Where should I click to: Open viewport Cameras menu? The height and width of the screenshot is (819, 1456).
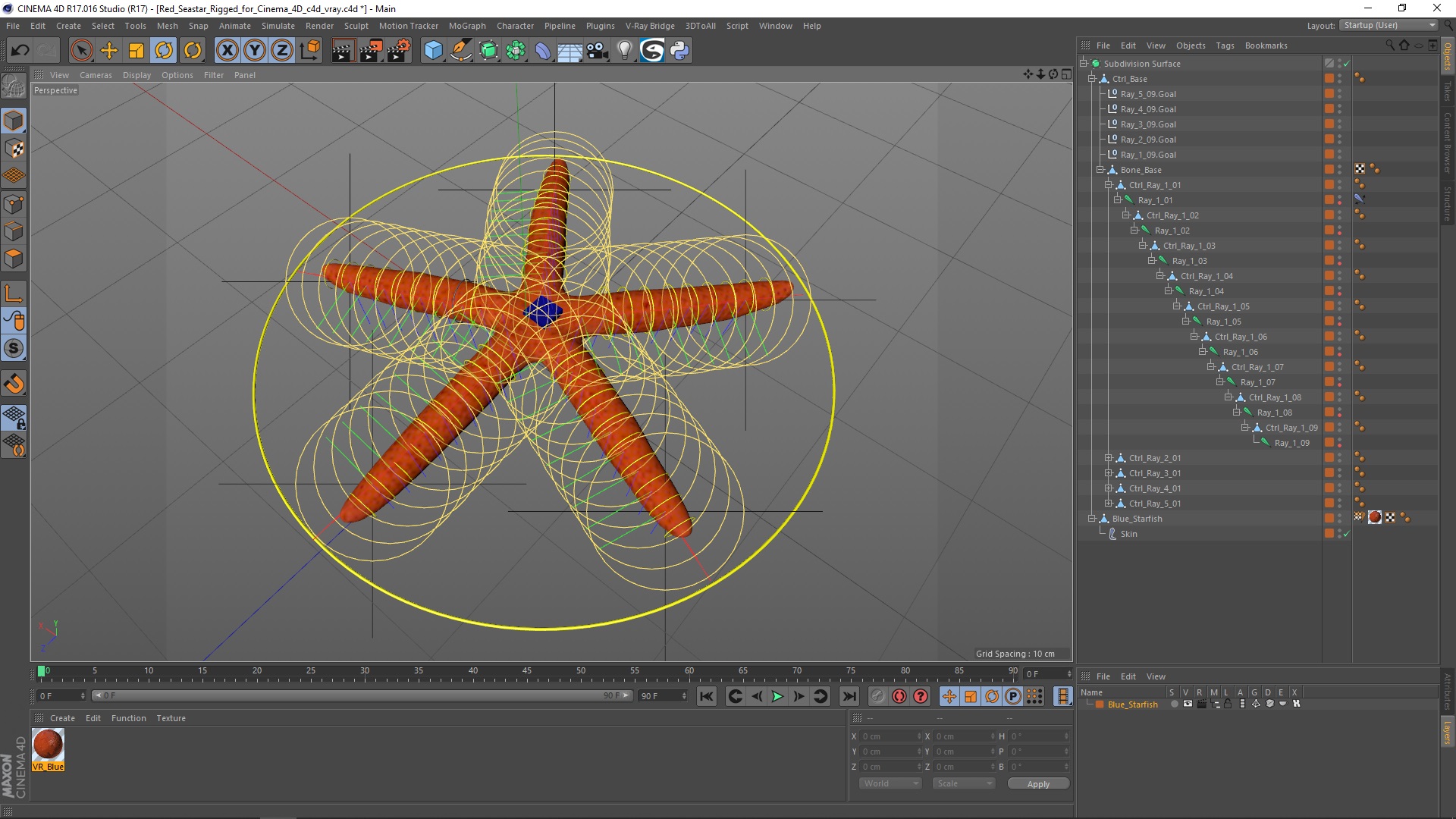pos(96,75)
